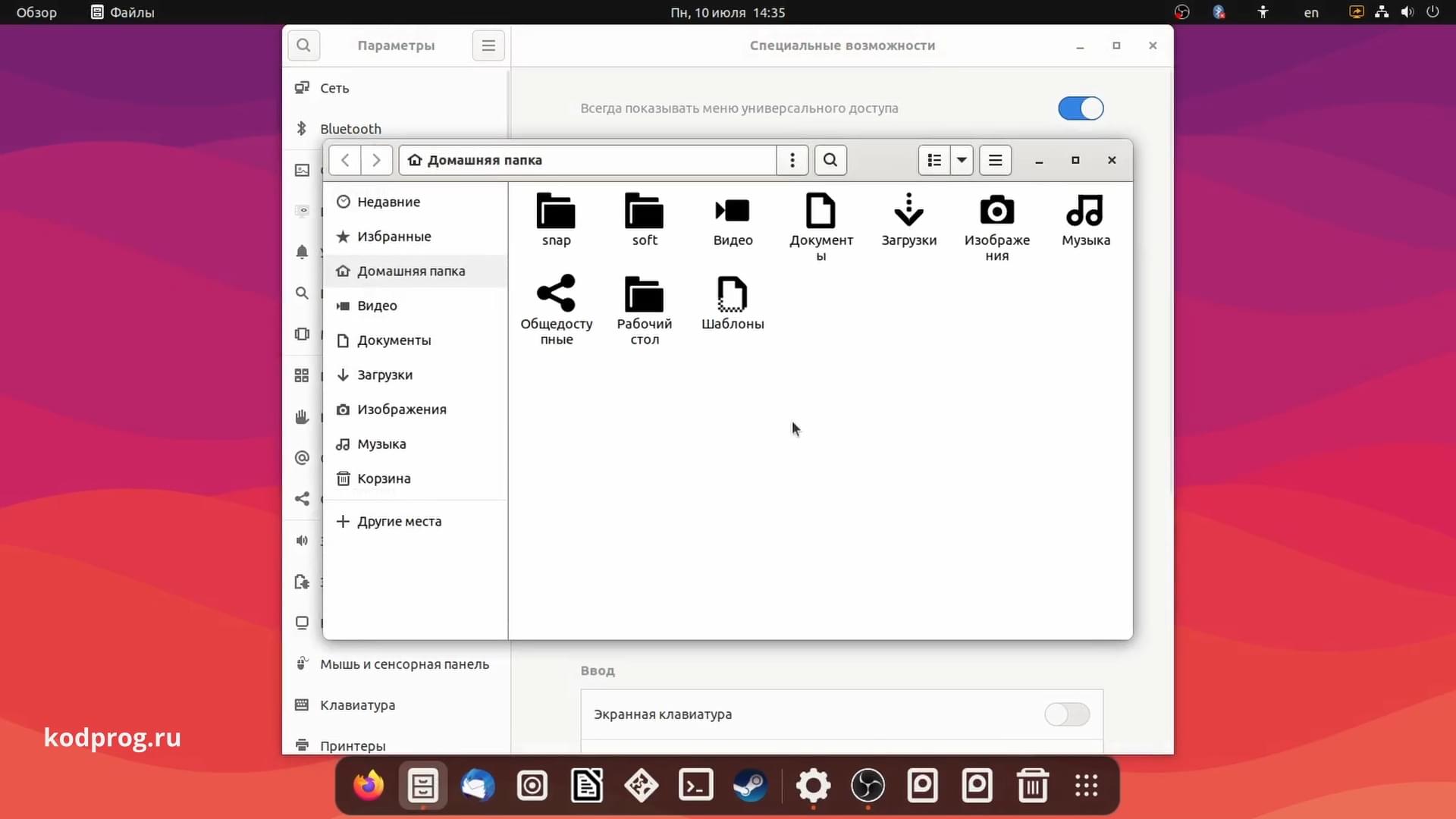Open the Изображения camera icon in the file grid
Screen dimensions: 1456x819
click(x=996, y=227)
